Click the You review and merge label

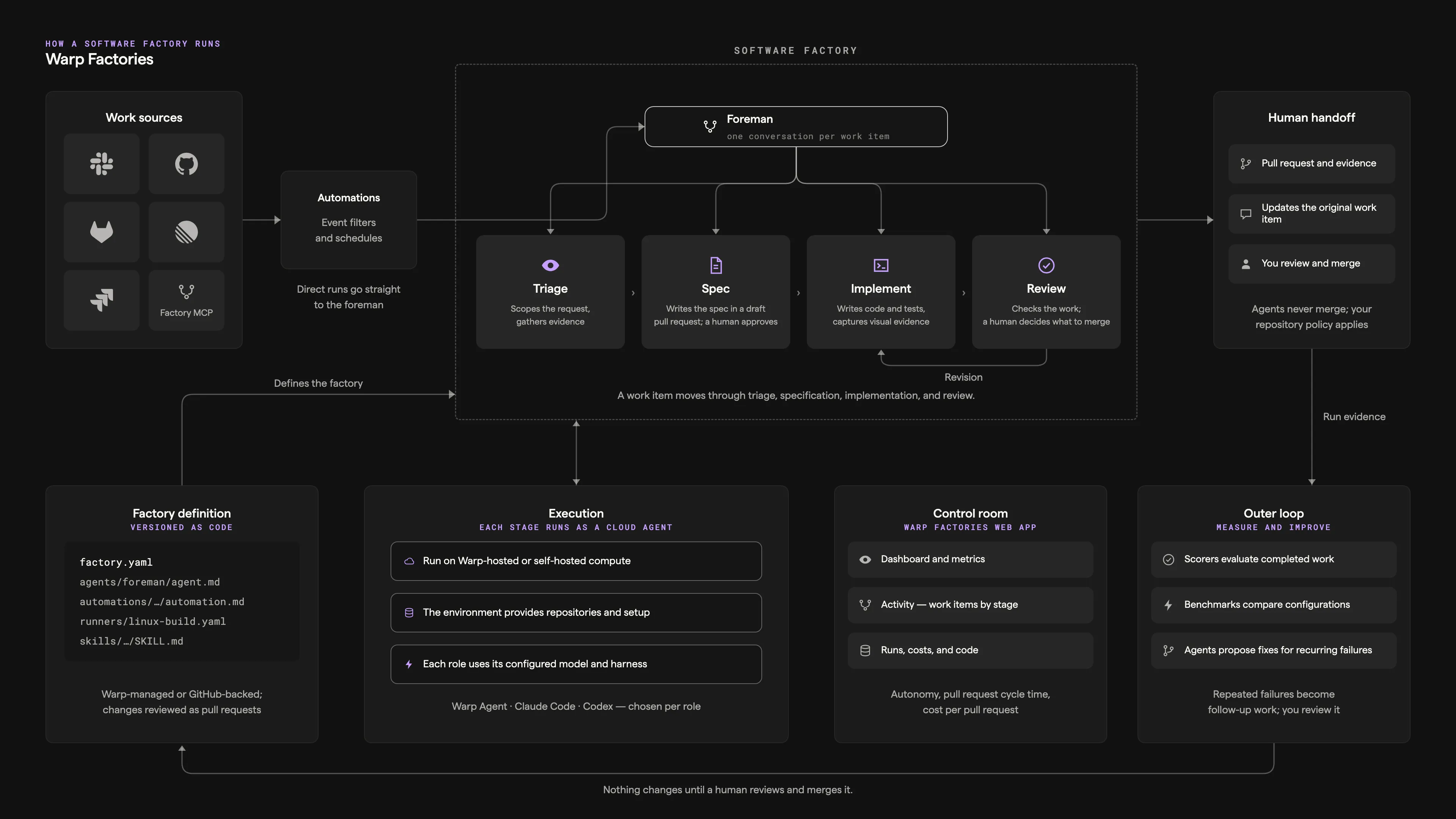click(1311, 264)
